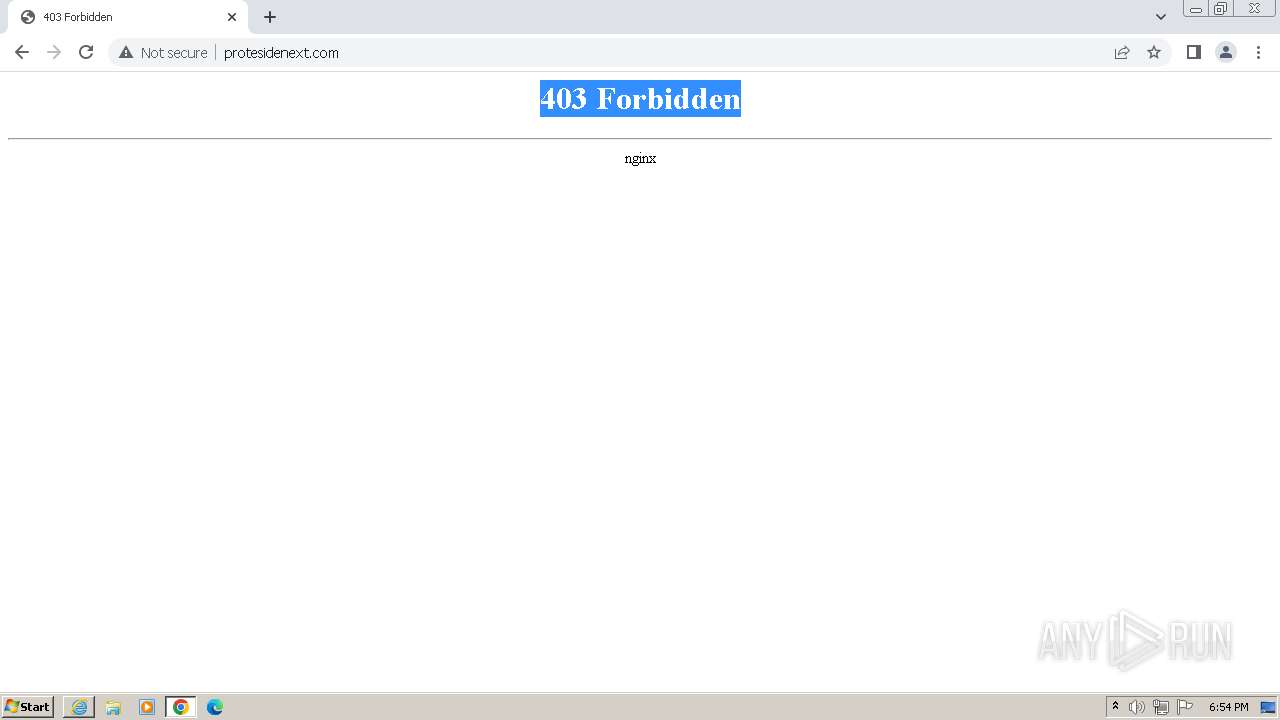This screenshot has width=1280, height=720.
Task: Open the volume speaker tray icon
Action: pos(1137,707)
